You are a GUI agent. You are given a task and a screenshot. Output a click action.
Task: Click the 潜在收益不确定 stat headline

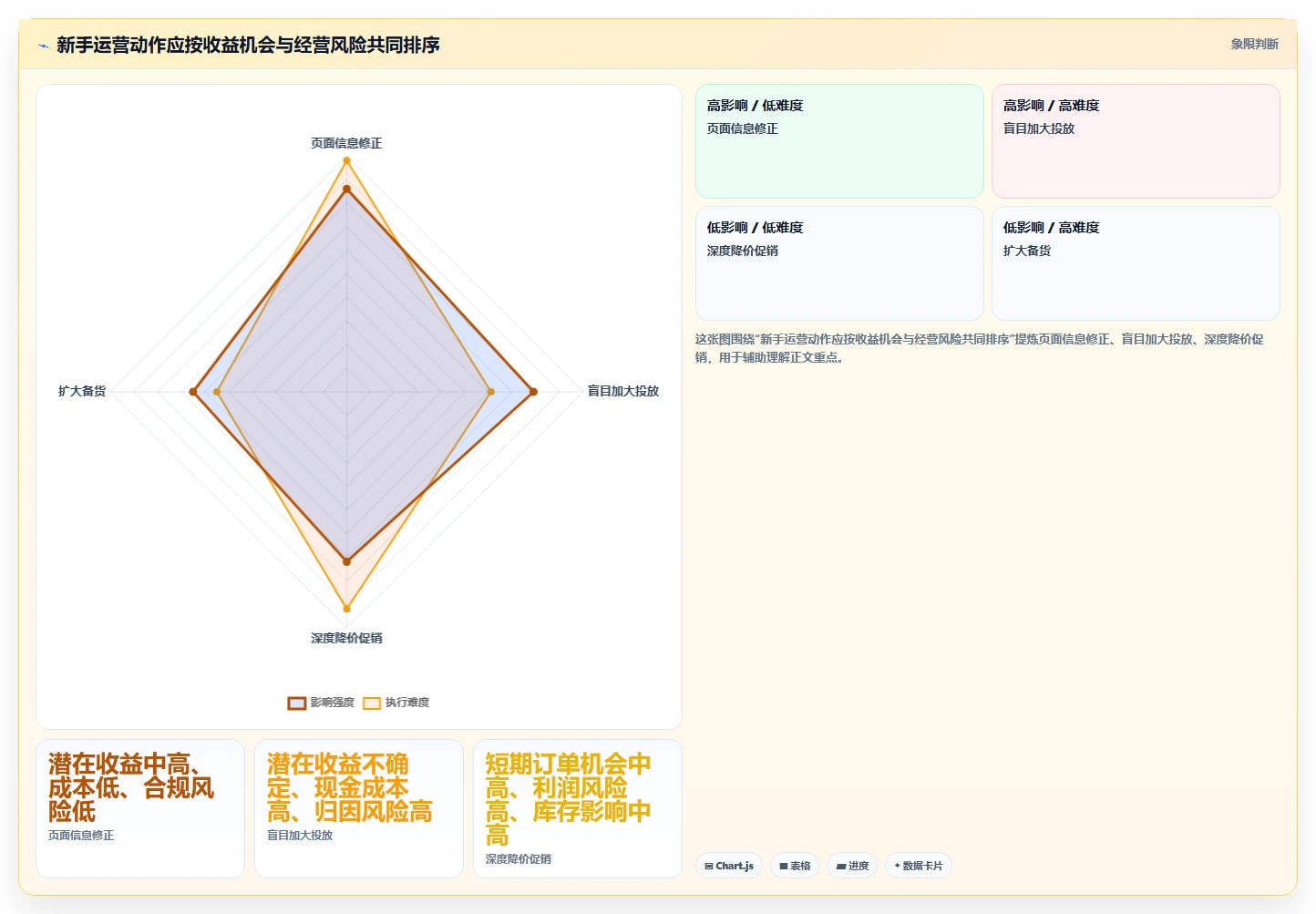click(x=349, y=787)
